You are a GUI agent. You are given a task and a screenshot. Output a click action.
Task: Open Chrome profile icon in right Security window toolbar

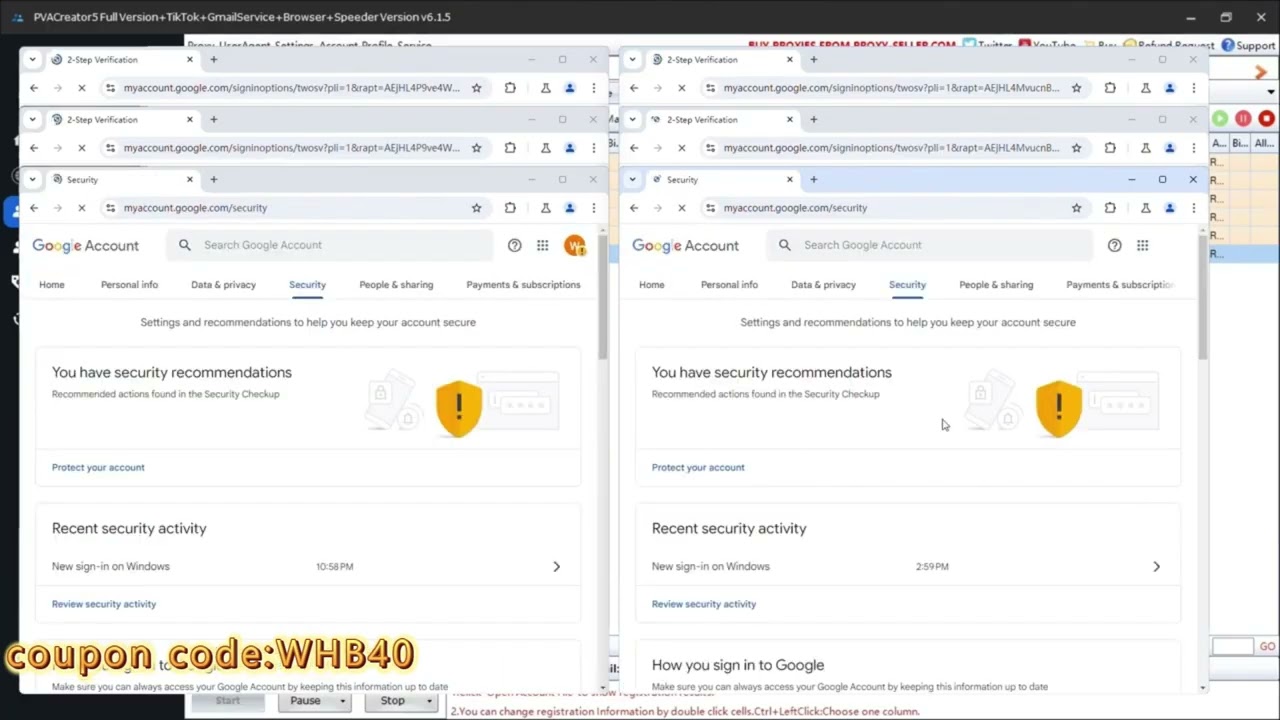(1170, 208)
